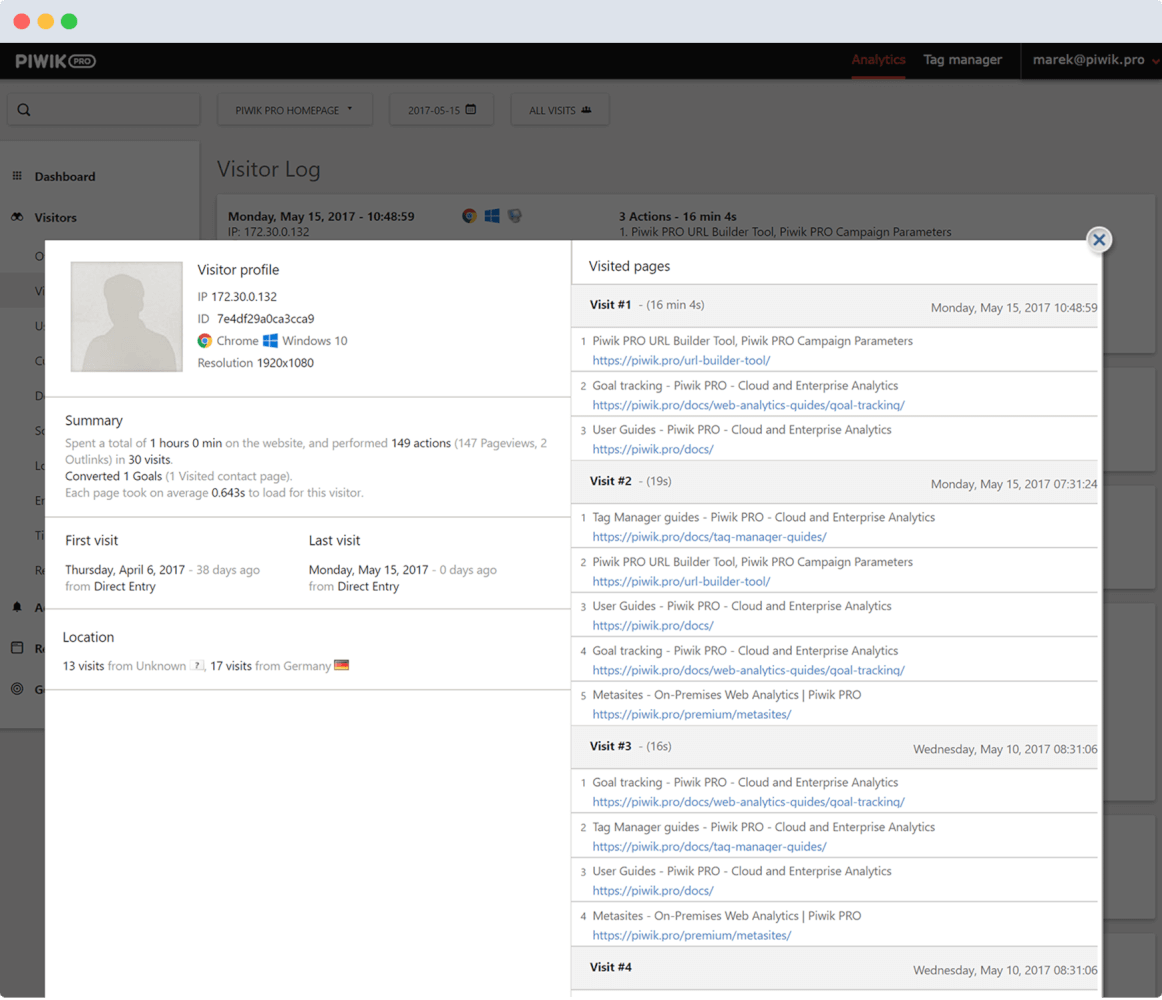Open Visitors in the sidebar
The image size is (1162, 1000).
pyautogui.click(x=56, y=217)
